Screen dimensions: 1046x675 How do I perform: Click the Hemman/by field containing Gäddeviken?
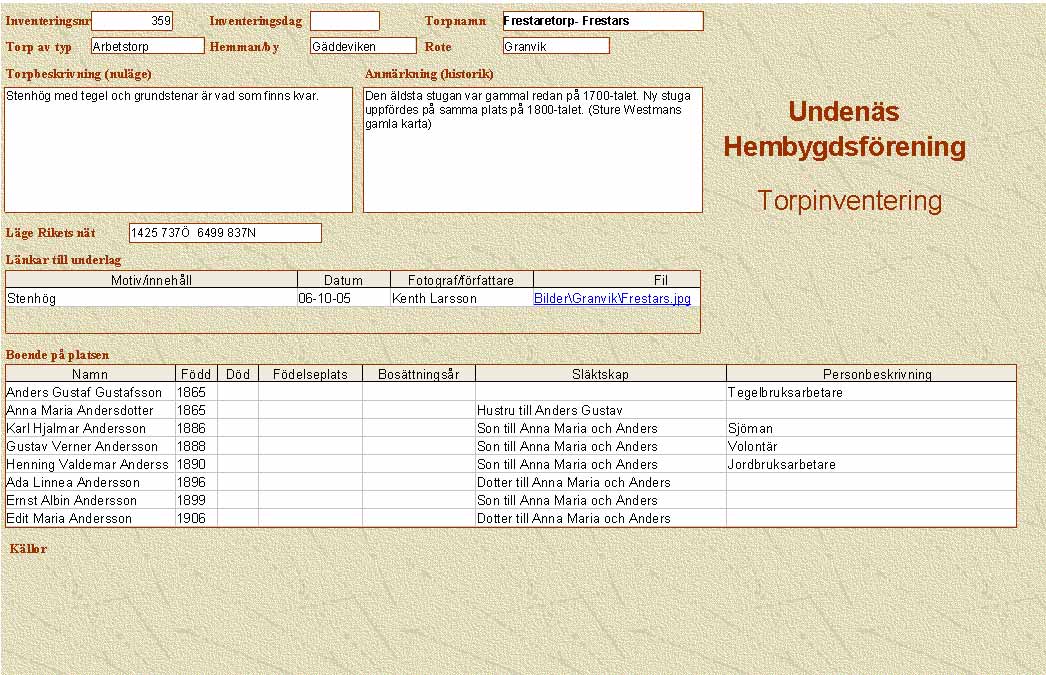(x=362, y=46)
